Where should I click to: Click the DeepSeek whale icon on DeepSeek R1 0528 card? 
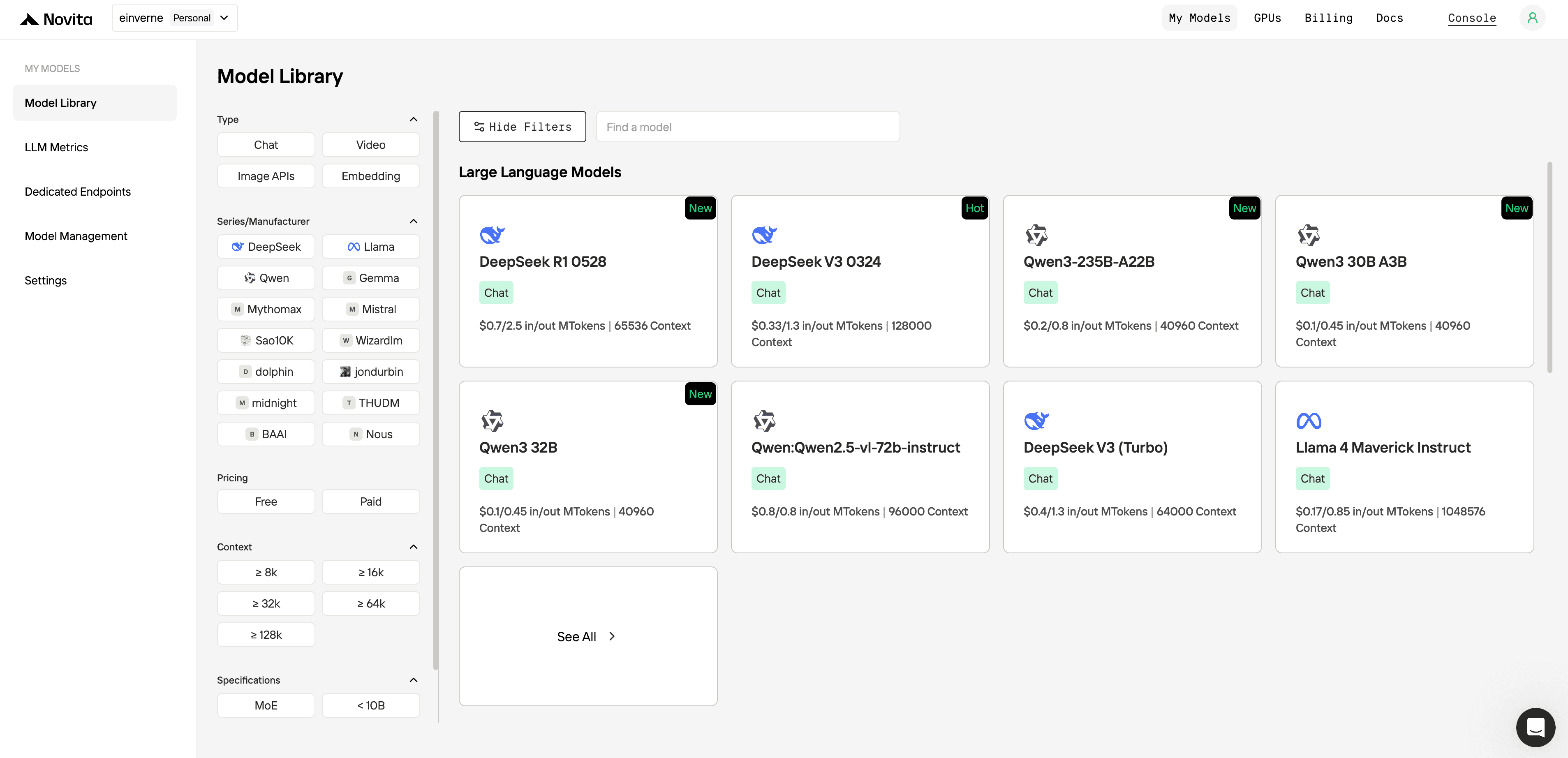(x=492, y=234)
